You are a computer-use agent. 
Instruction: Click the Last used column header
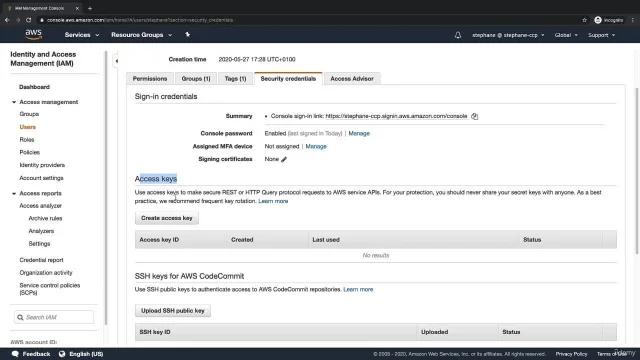[x=413, y=240]
